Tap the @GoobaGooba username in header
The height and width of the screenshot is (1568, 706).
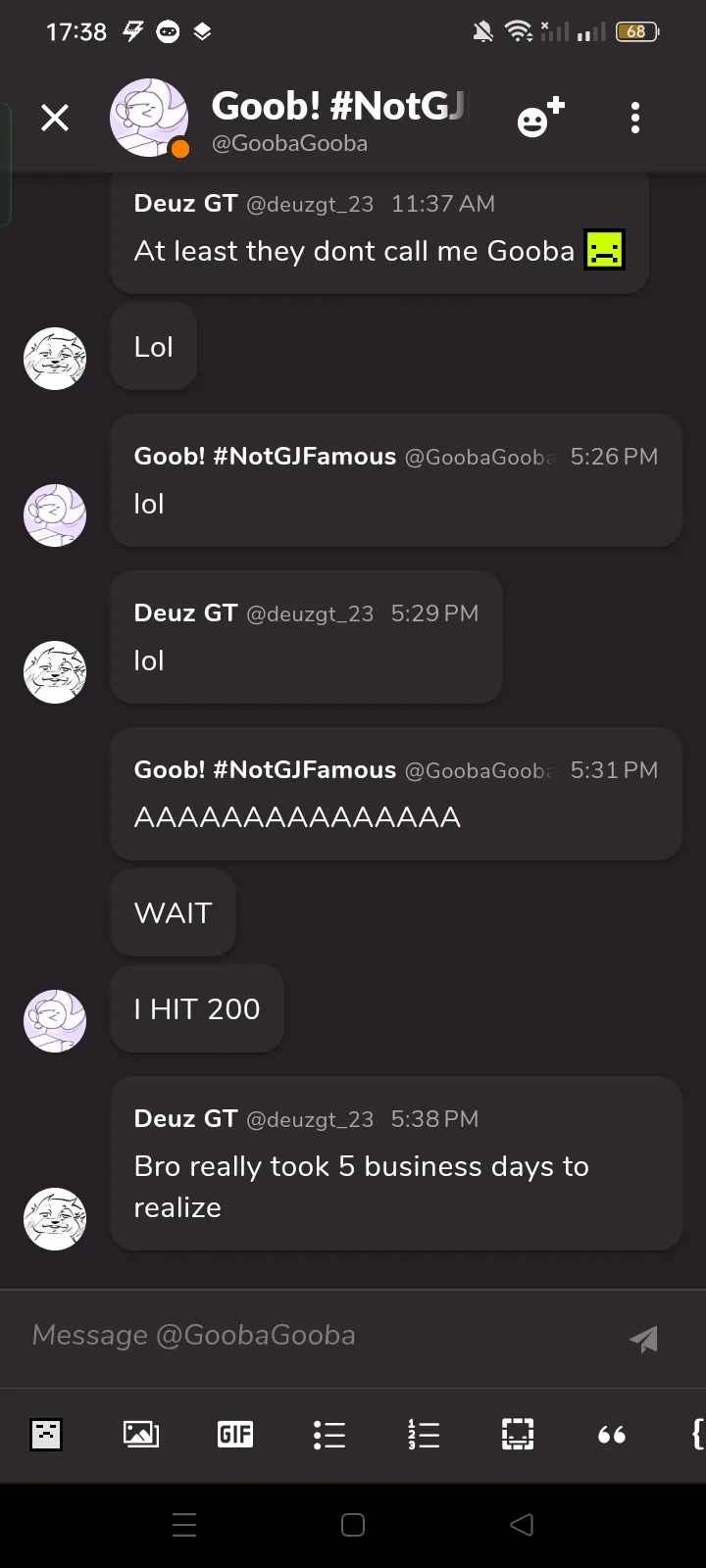click(x=290, y=143)
